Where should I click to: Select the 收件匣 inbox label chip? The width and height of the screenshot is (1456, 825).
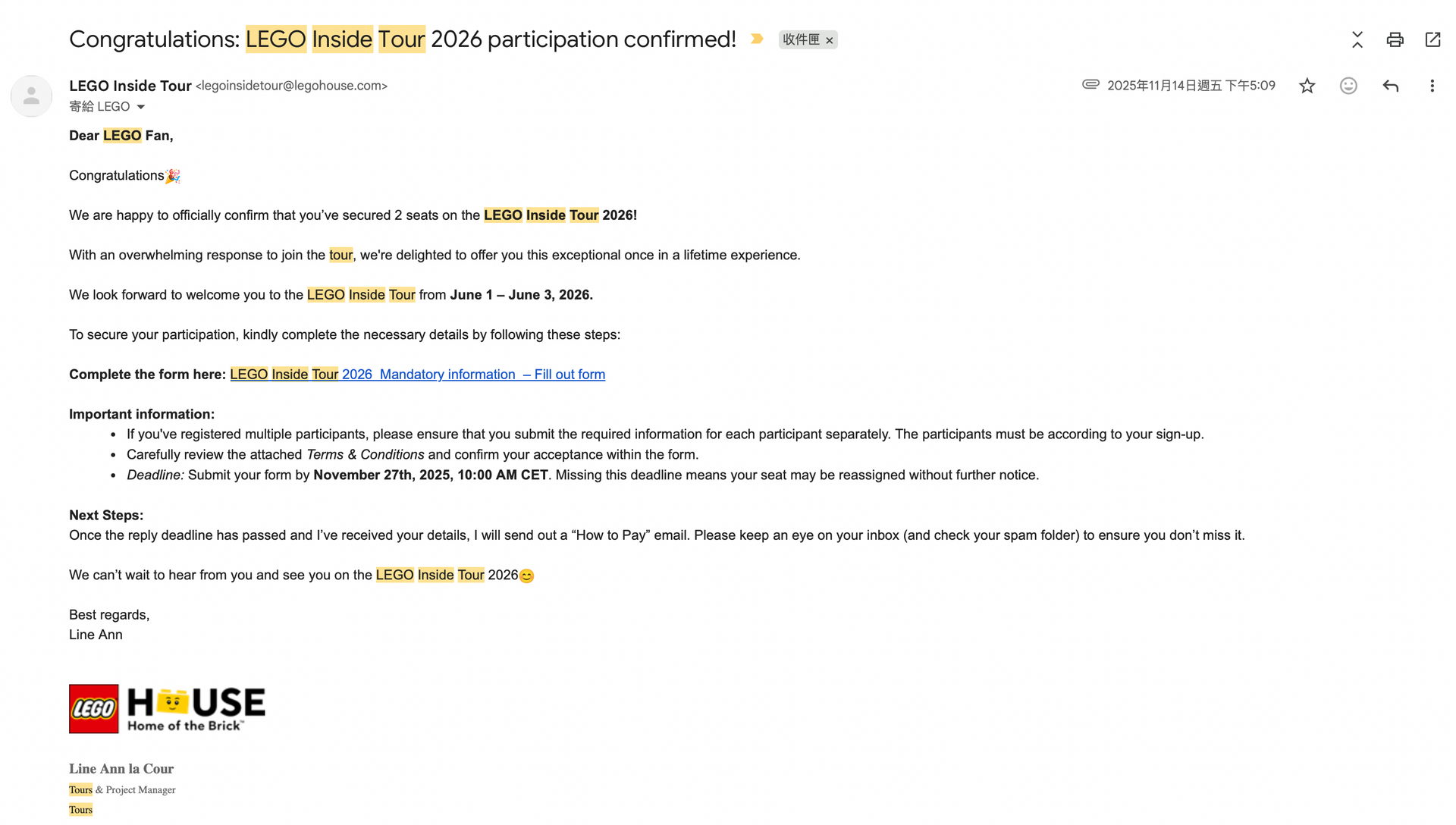801,39
